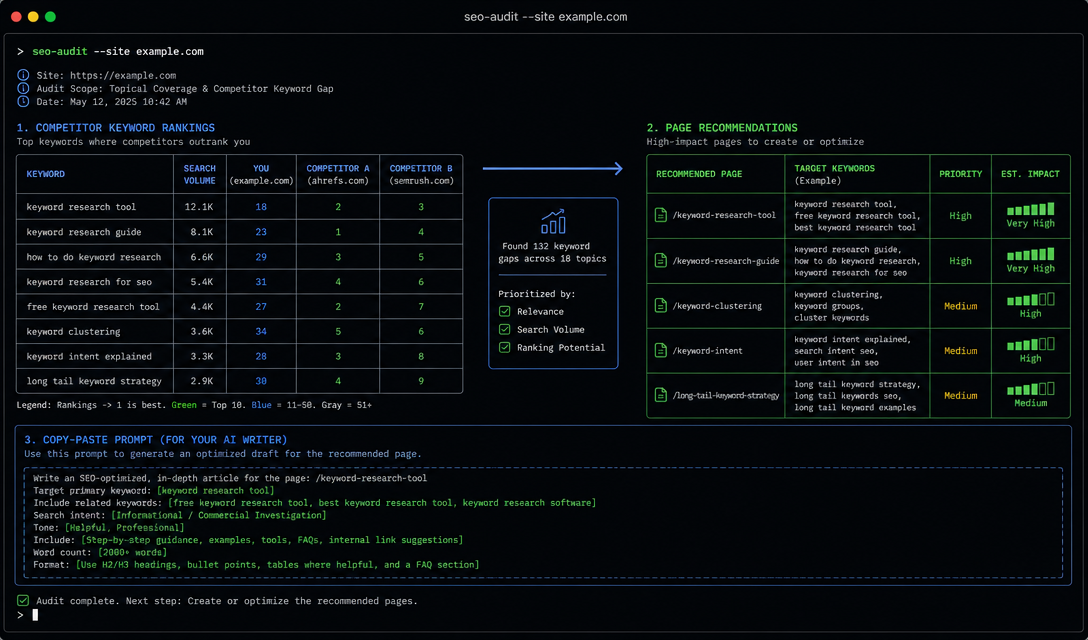Click the page icon for /keyword-intent

point(661,351)
